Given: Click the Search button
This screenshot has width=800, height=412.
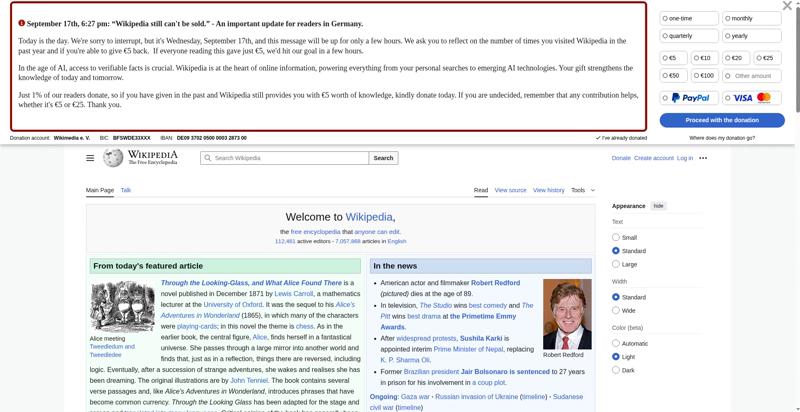Looking at the screenshot, I should click(383, 158).
